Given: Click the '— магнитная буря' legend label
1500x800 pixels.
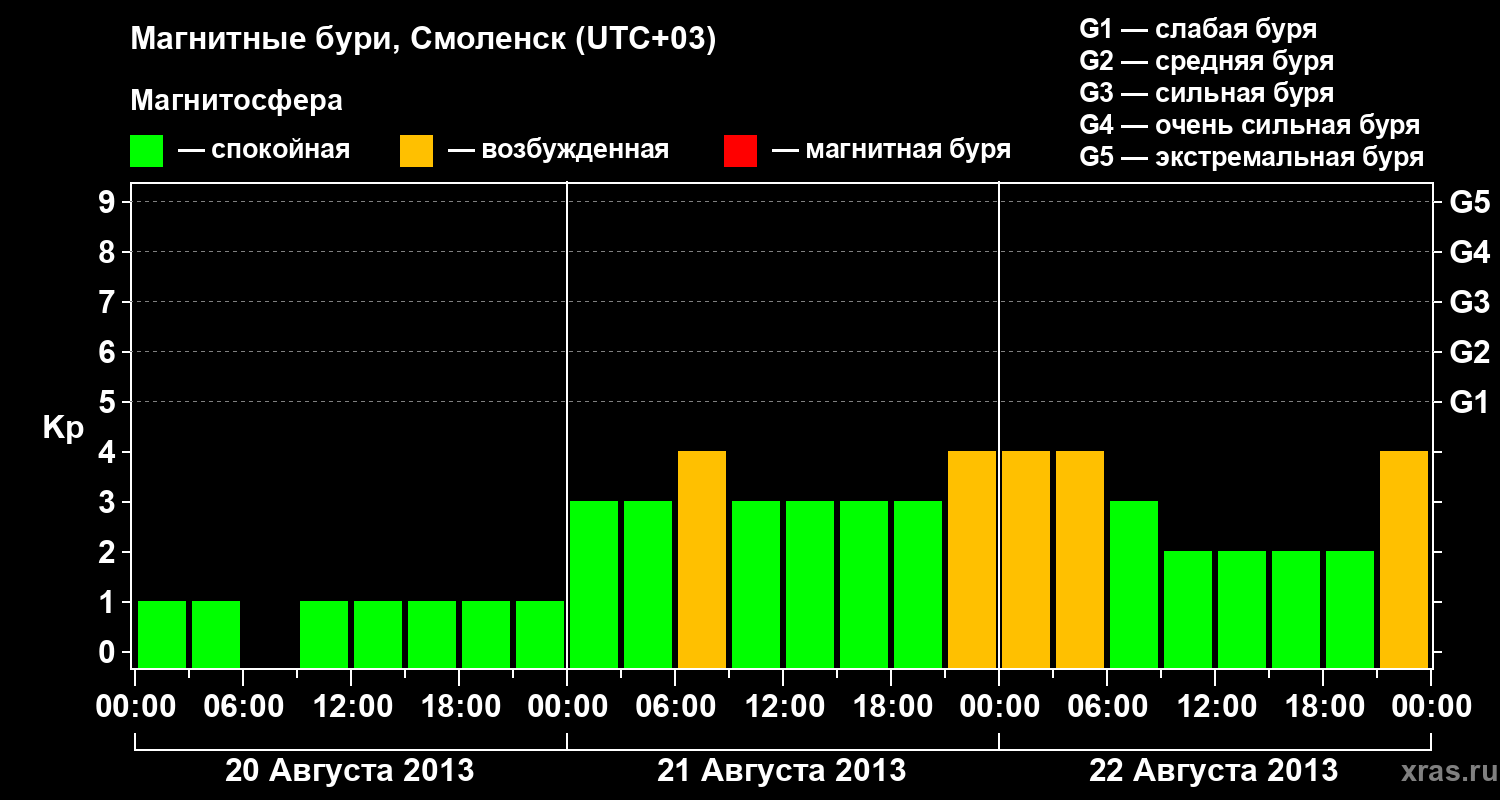Looking at the screenshot, I should (x=891, y=151).
